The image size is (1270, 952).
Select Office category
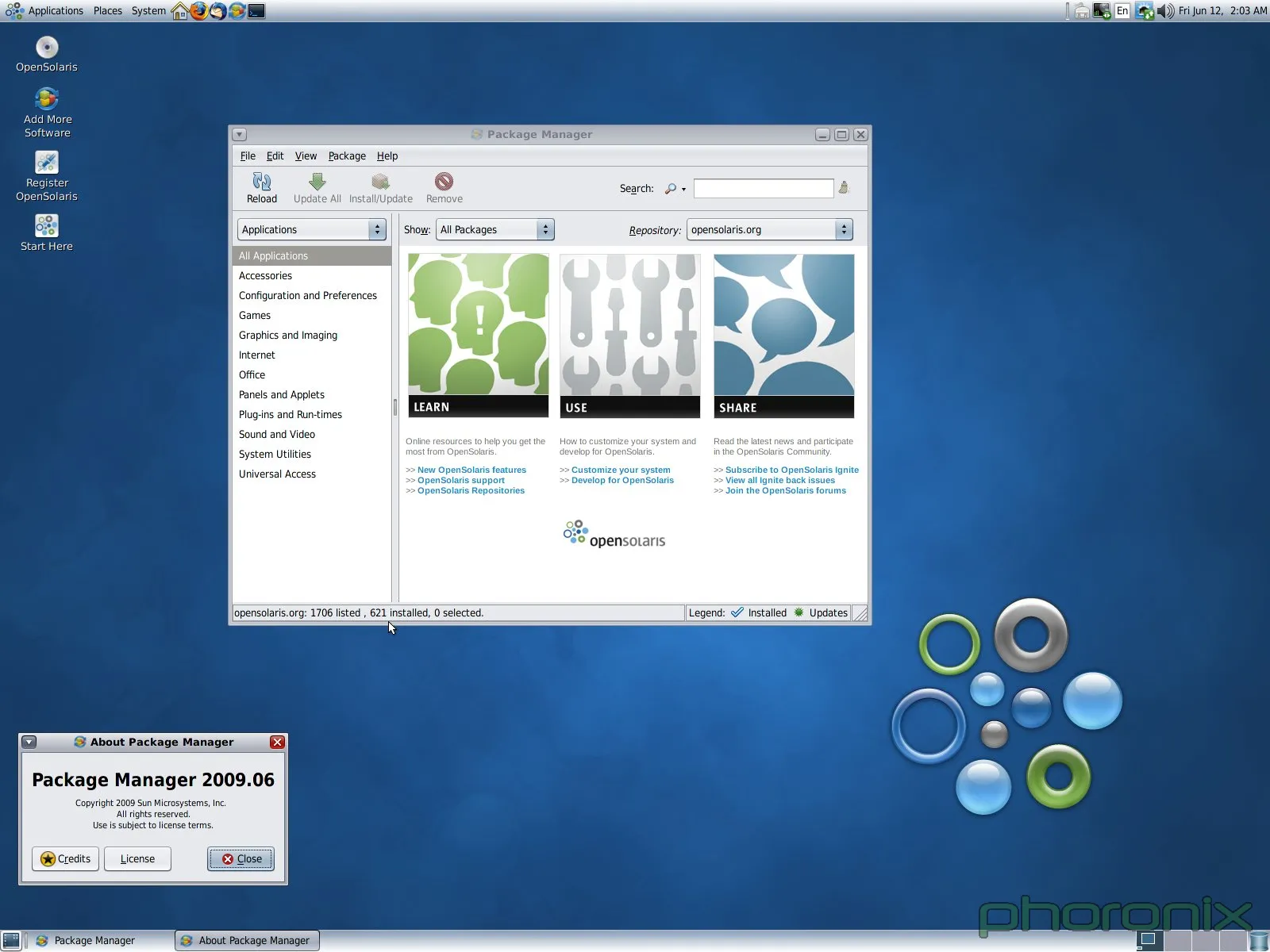[312, 375]
